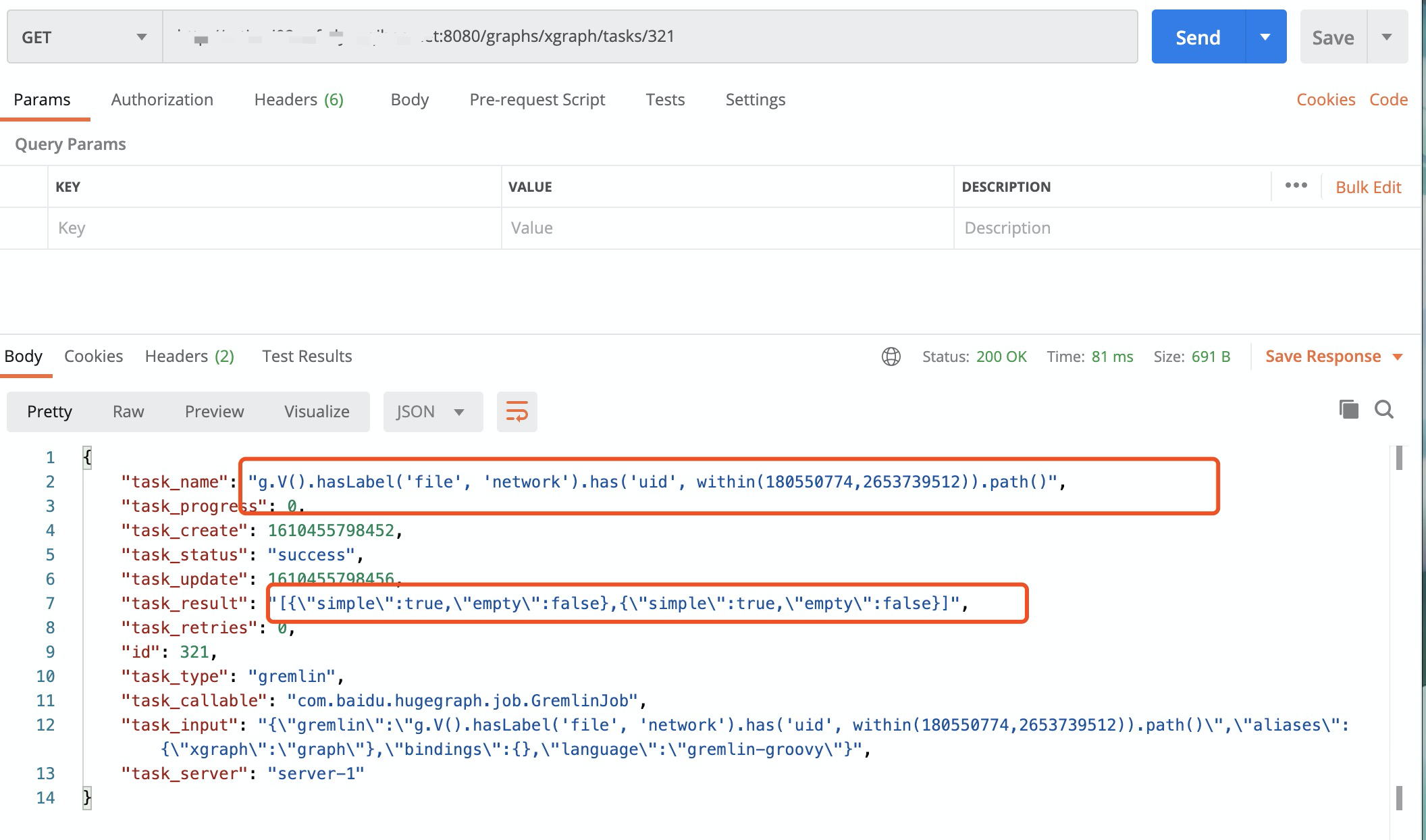Screen dimensions: 1426x840
Task: Open search within the response body
Action: tap(1384, 410)
